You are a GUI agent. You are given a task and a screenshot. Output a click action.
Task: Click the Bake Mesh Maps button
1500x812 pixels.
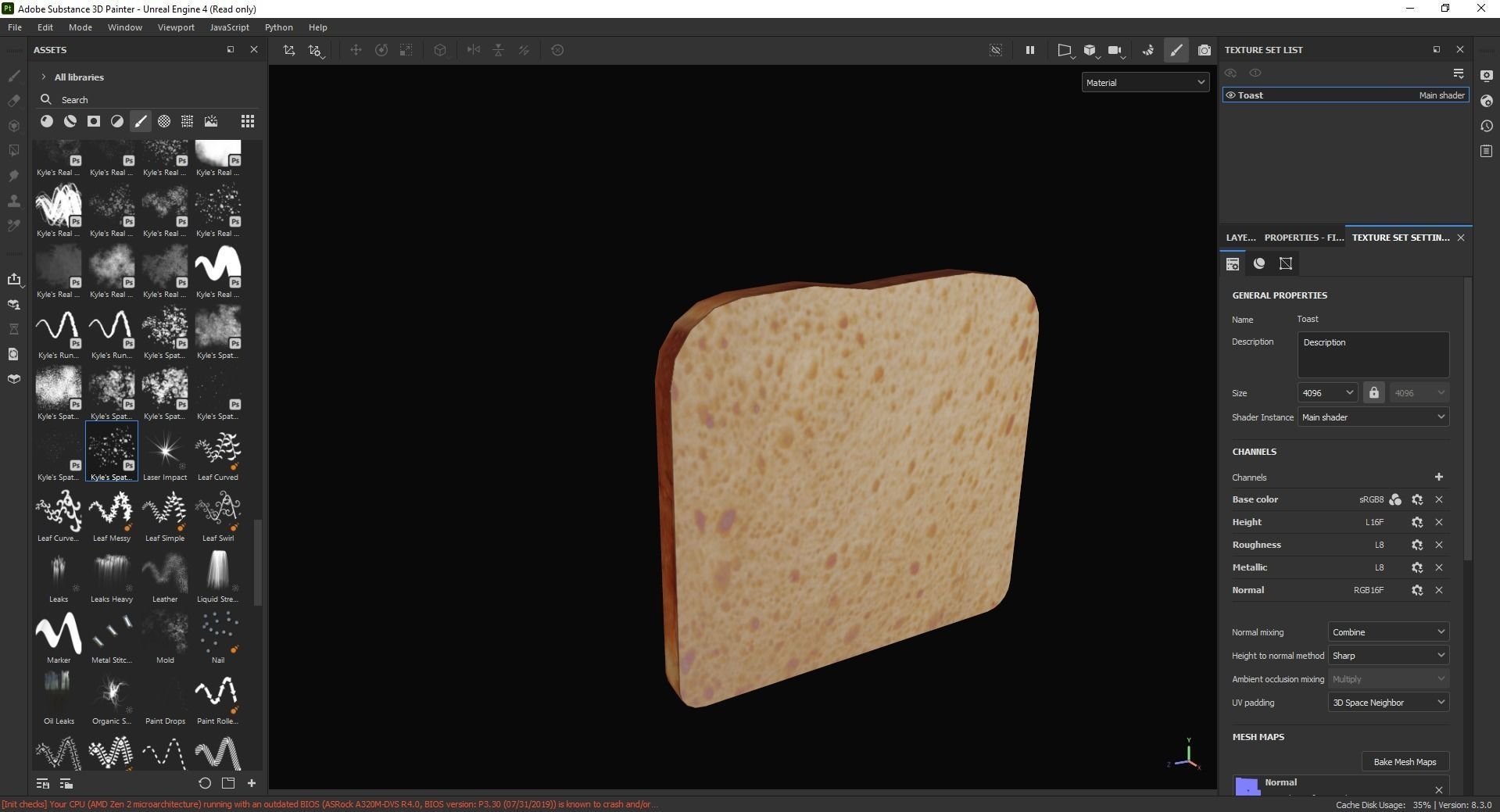pos(1405,761)
